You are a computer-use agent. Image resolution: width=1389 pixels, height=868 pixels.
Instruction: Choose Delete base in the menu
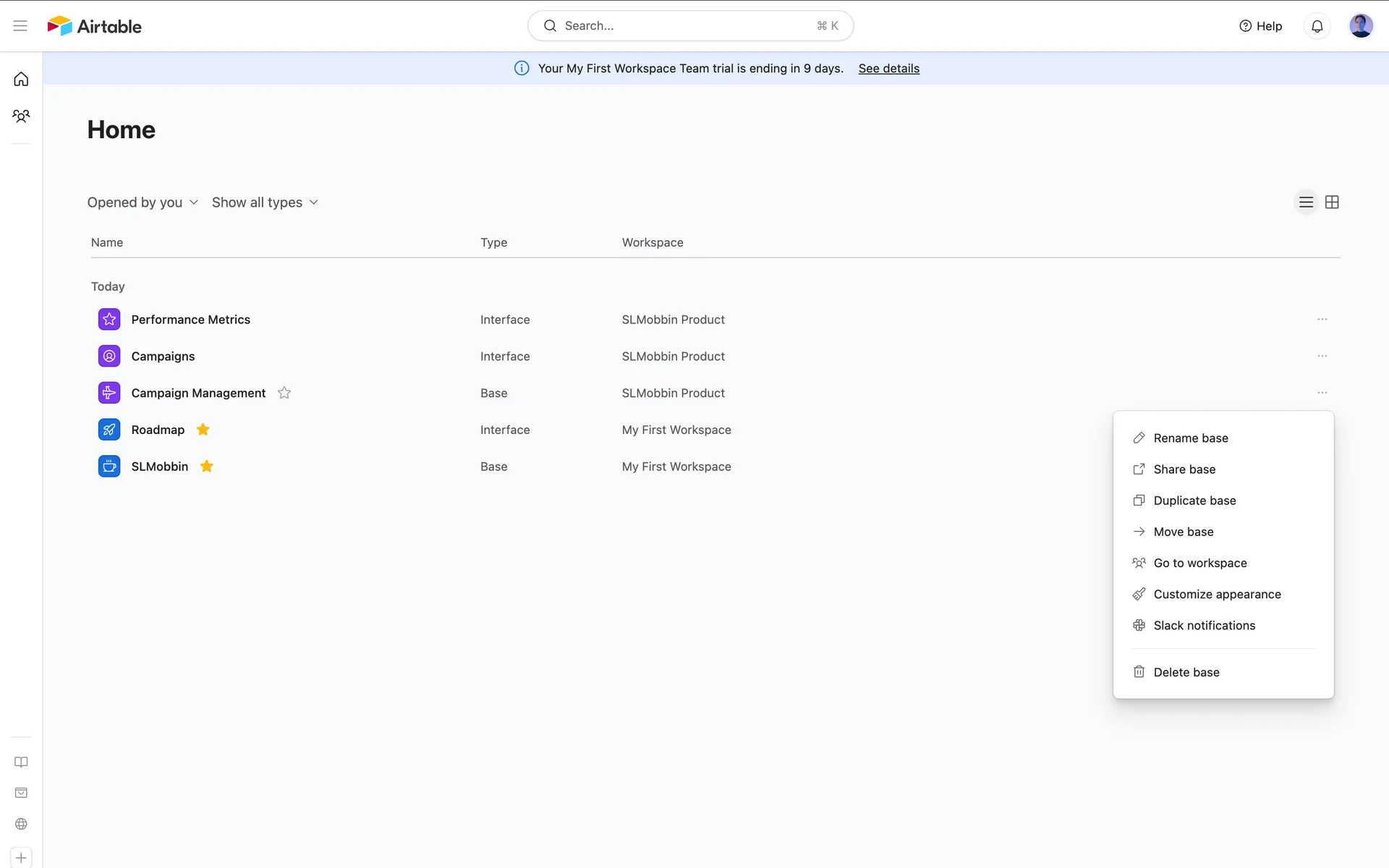tap(1186, 672)
